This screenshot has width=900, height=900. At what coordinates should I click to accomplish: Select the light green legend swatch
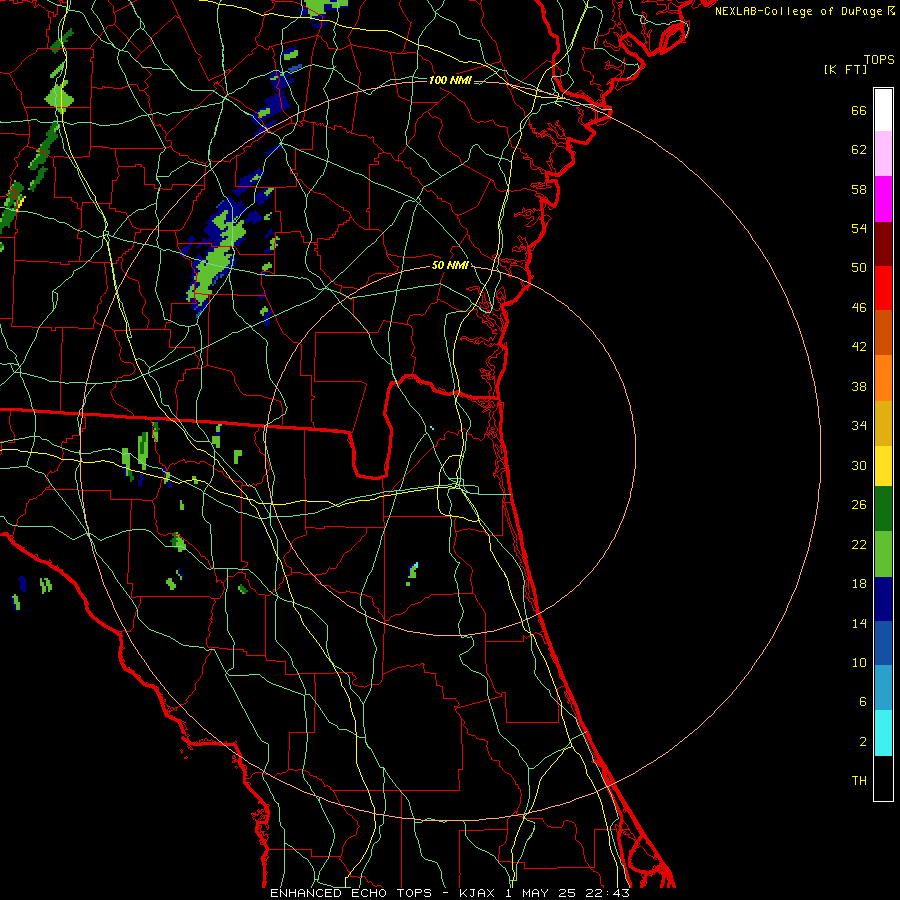pos(883,554)
